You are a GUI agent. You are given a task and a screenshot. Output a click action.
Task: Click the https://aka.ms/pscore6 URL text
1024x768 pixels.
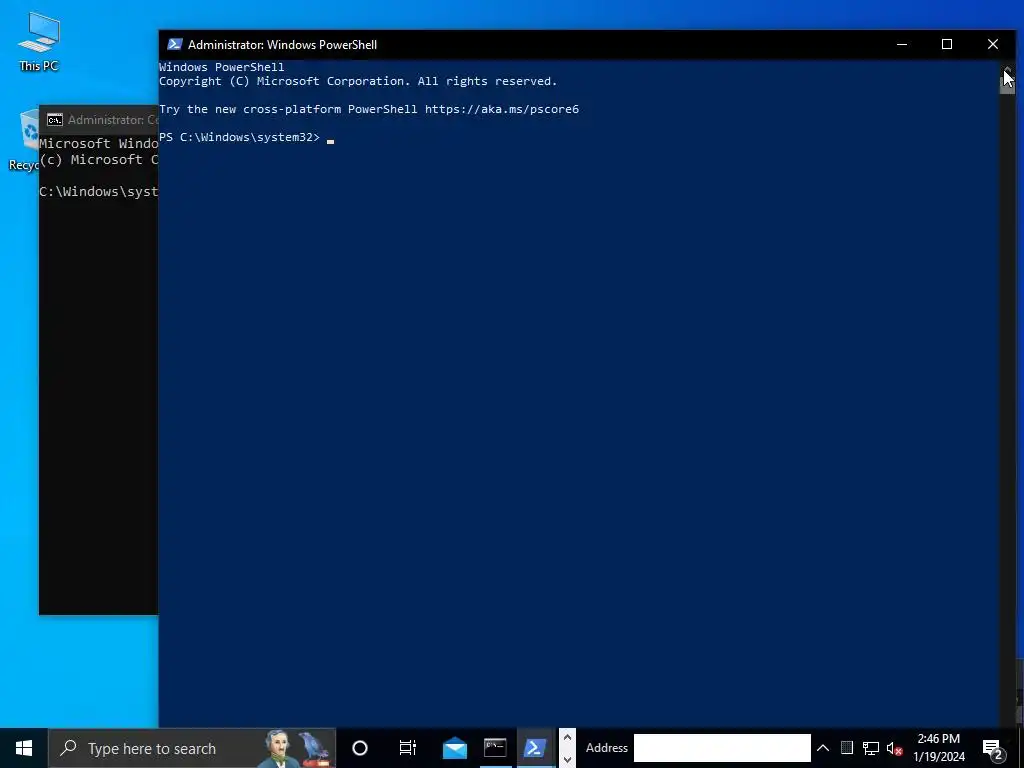pos(502,109)
